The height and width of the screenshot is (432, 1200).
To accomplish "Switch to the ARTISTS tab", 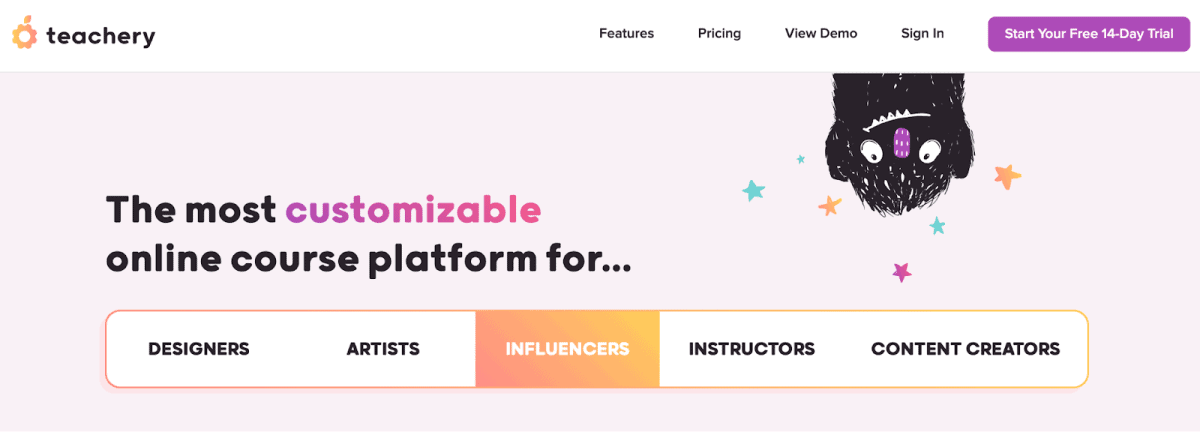I will 383,349.
